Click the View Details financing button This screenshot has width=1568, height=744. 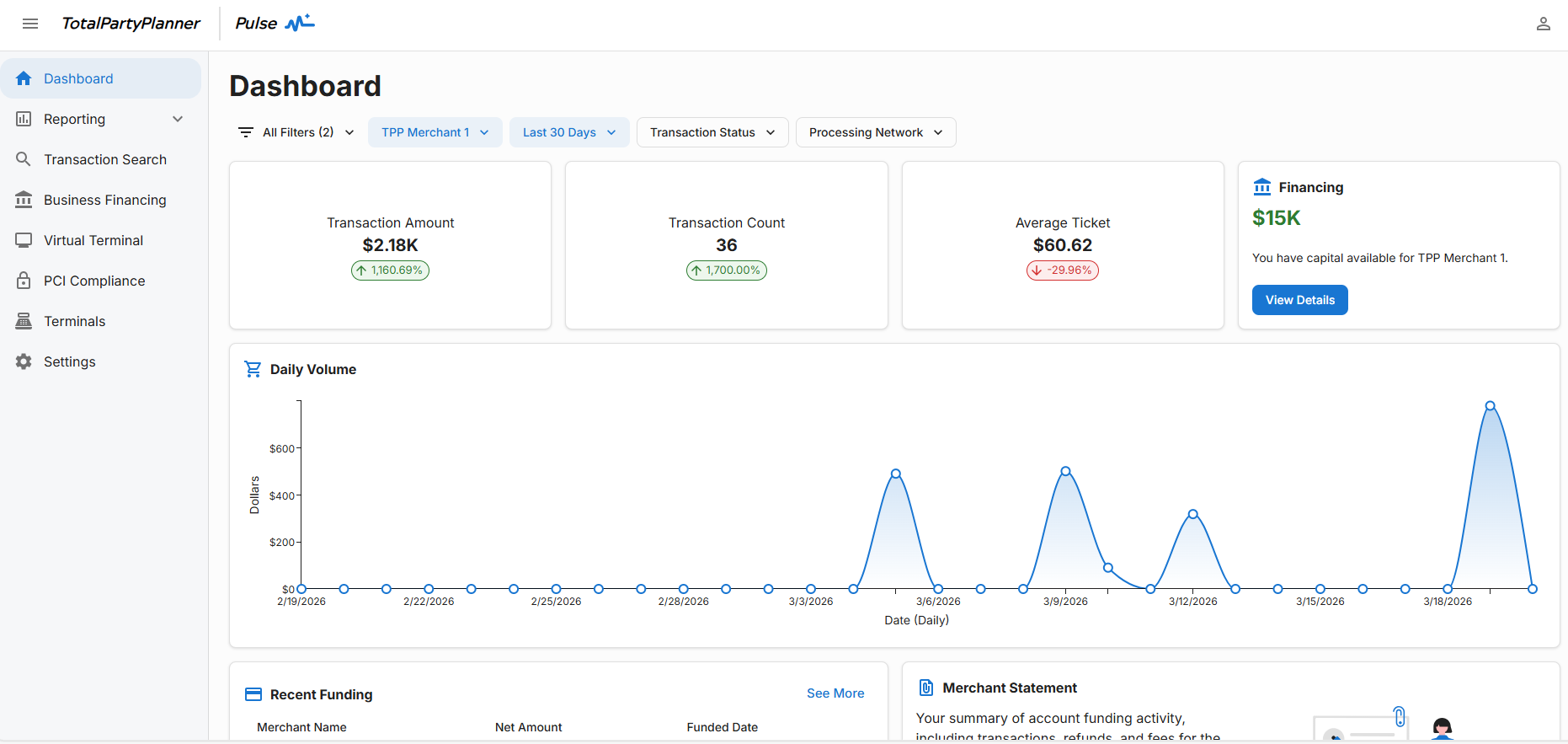click(x=1300, y=300)
